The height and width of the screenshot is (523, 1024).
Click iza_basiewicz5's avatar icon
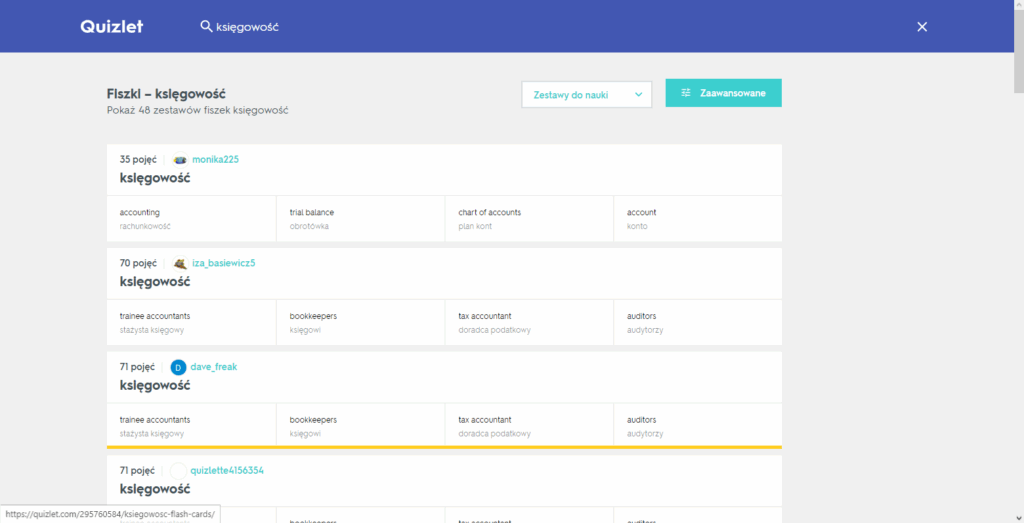coord(180,264)
